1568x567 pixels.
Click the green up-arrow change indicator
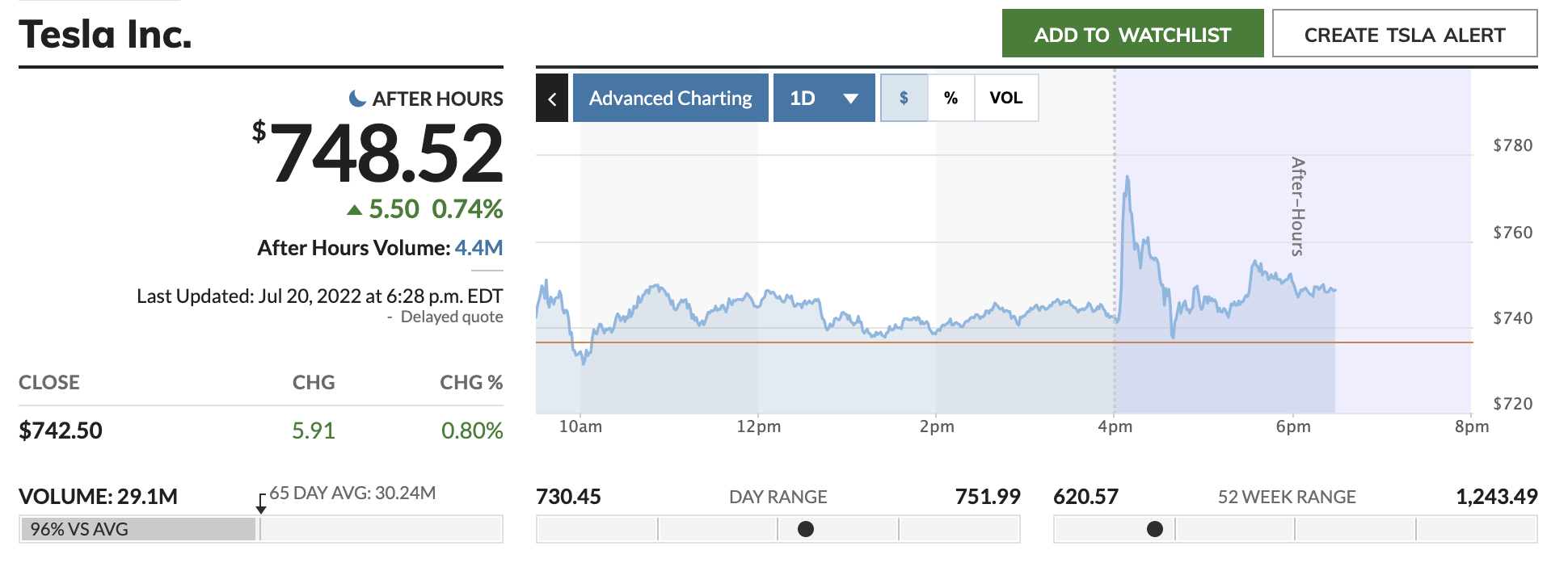354,210
